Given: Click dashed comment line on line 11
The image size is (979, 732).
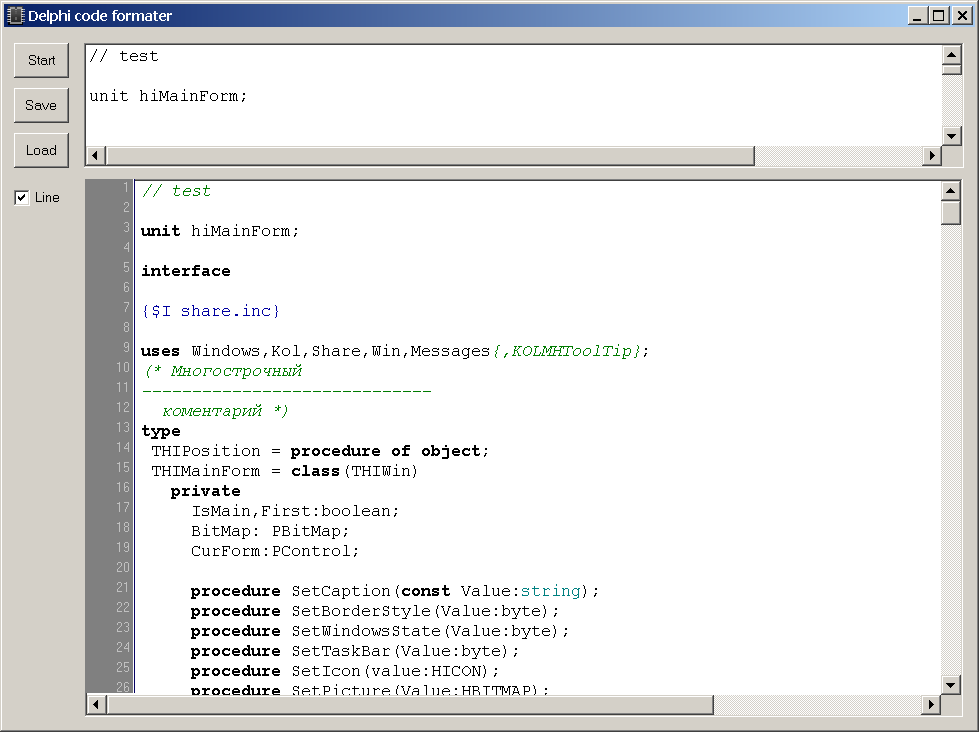Looking at the screenshot, I should pos(287,392).
